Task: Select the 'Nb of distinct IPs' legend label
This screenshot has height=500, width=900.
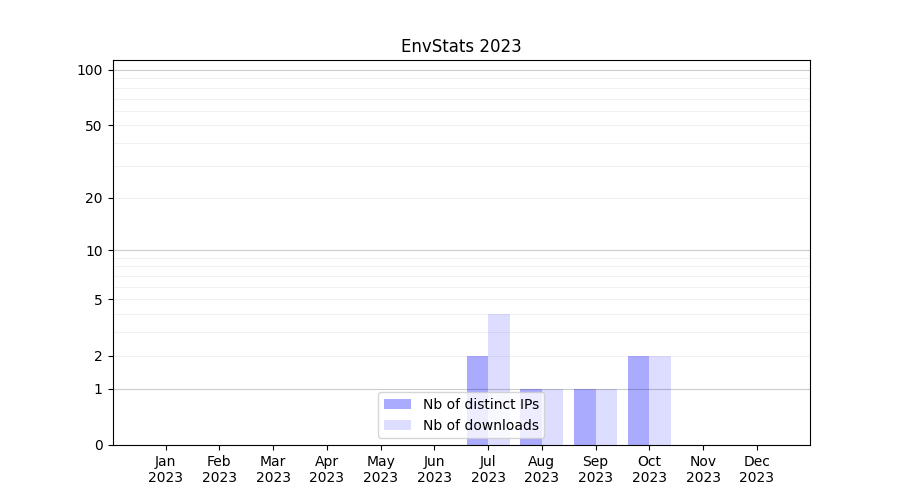Action: coord(480,404)
